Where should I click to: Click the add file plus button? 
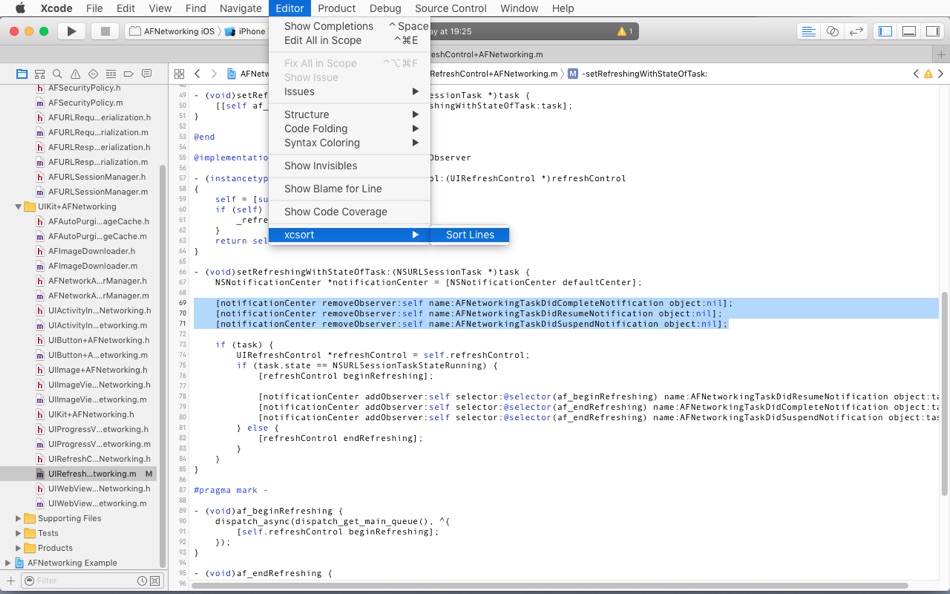10,581
